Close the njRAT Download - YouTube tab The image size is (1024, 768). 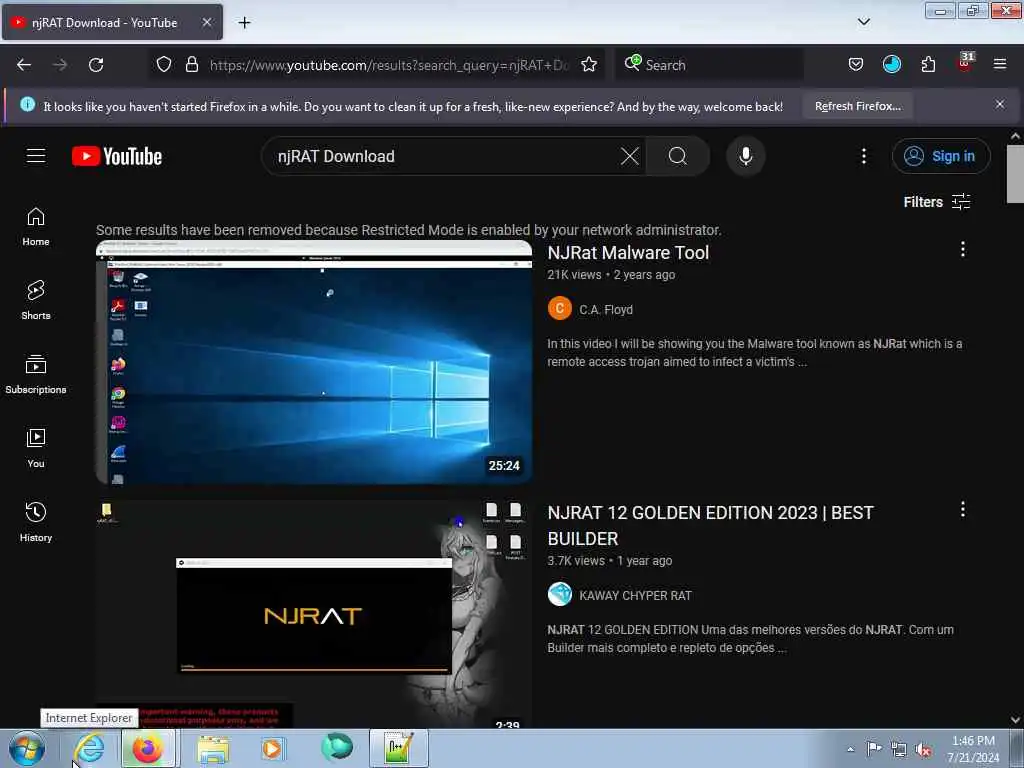[206, 22]
